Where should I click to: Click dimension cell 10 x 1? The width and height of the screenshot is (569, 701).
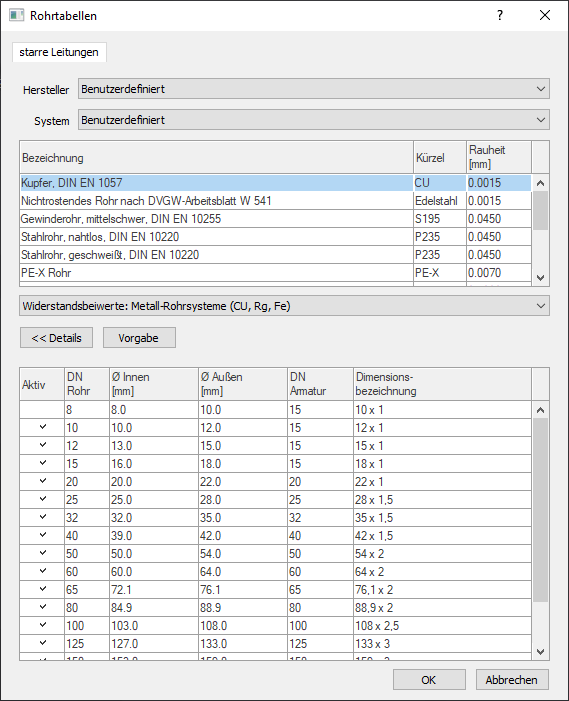click(443, 410)
